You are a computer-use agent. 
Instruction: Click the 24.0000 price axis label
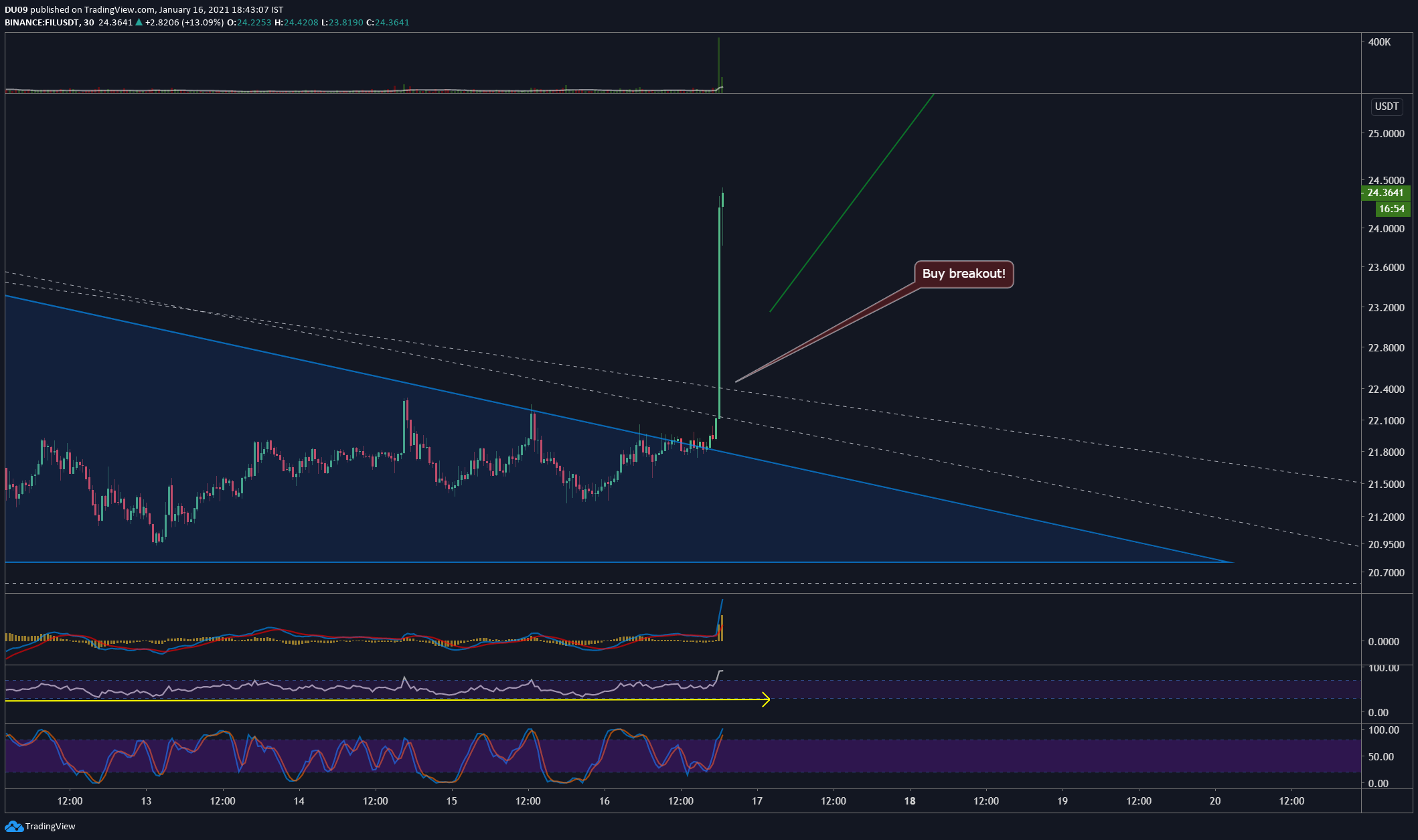[x=1387, y=228]
